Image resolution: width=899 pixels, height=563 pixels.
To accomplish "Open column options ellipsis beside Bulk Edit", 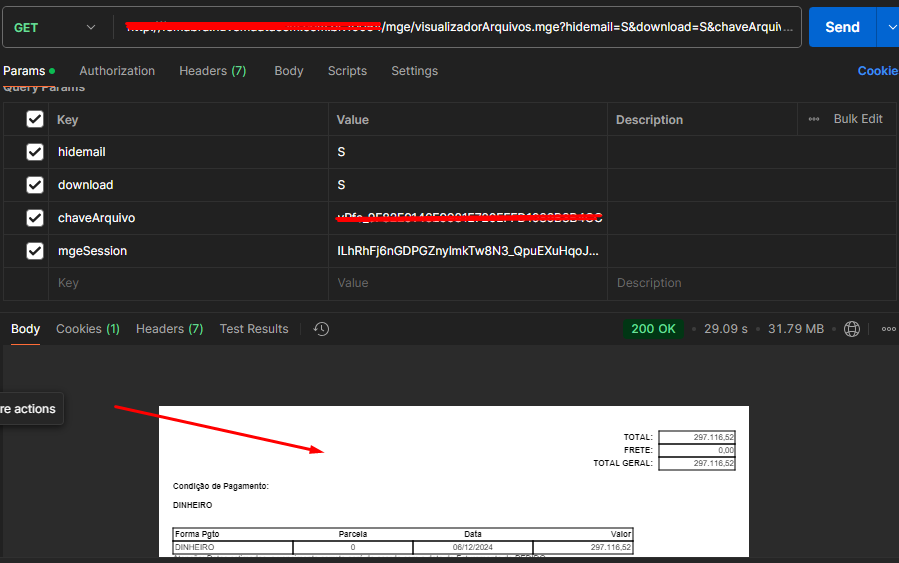I will point(814,119).
